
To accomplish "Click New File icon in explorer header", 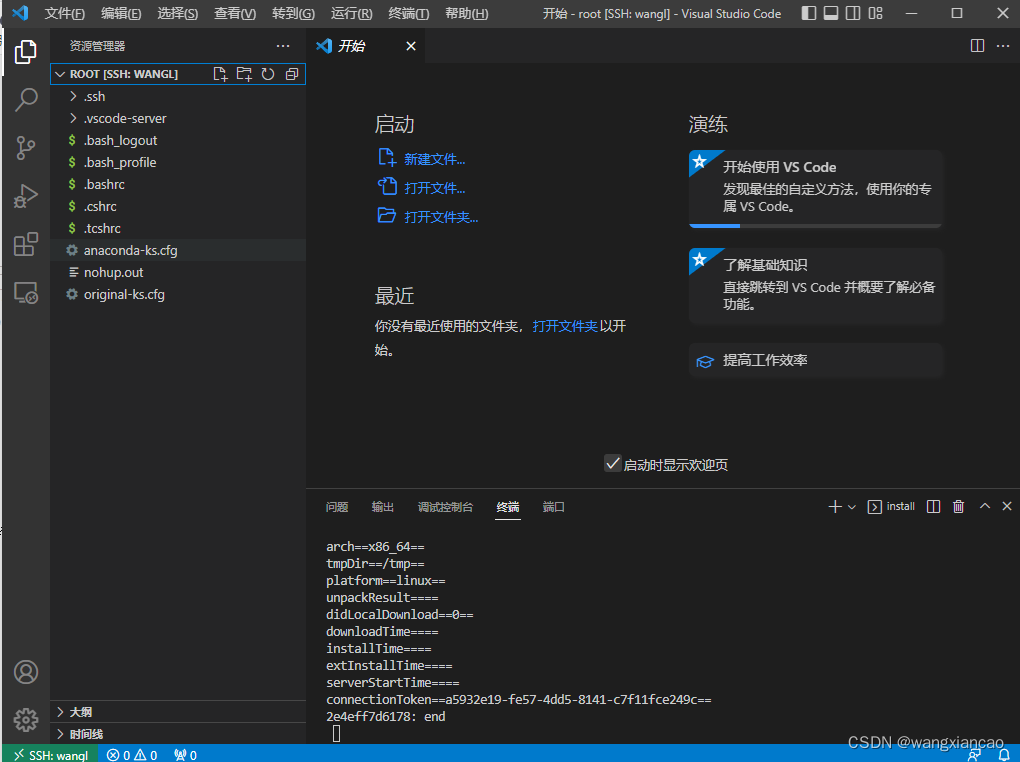I will pos(221,74).
